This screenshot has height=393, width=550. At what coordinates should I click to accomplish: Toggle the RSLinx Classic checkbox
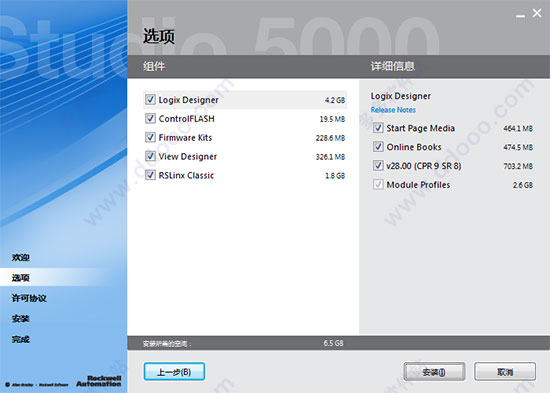(x=150, y=175)
